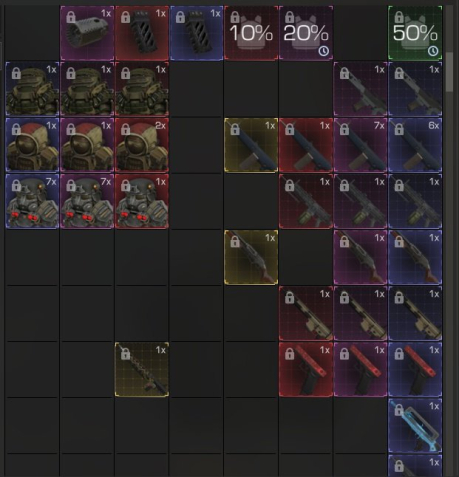
Task: Select the 7x purple blue-SMG stack
Action: pos(360,145)
